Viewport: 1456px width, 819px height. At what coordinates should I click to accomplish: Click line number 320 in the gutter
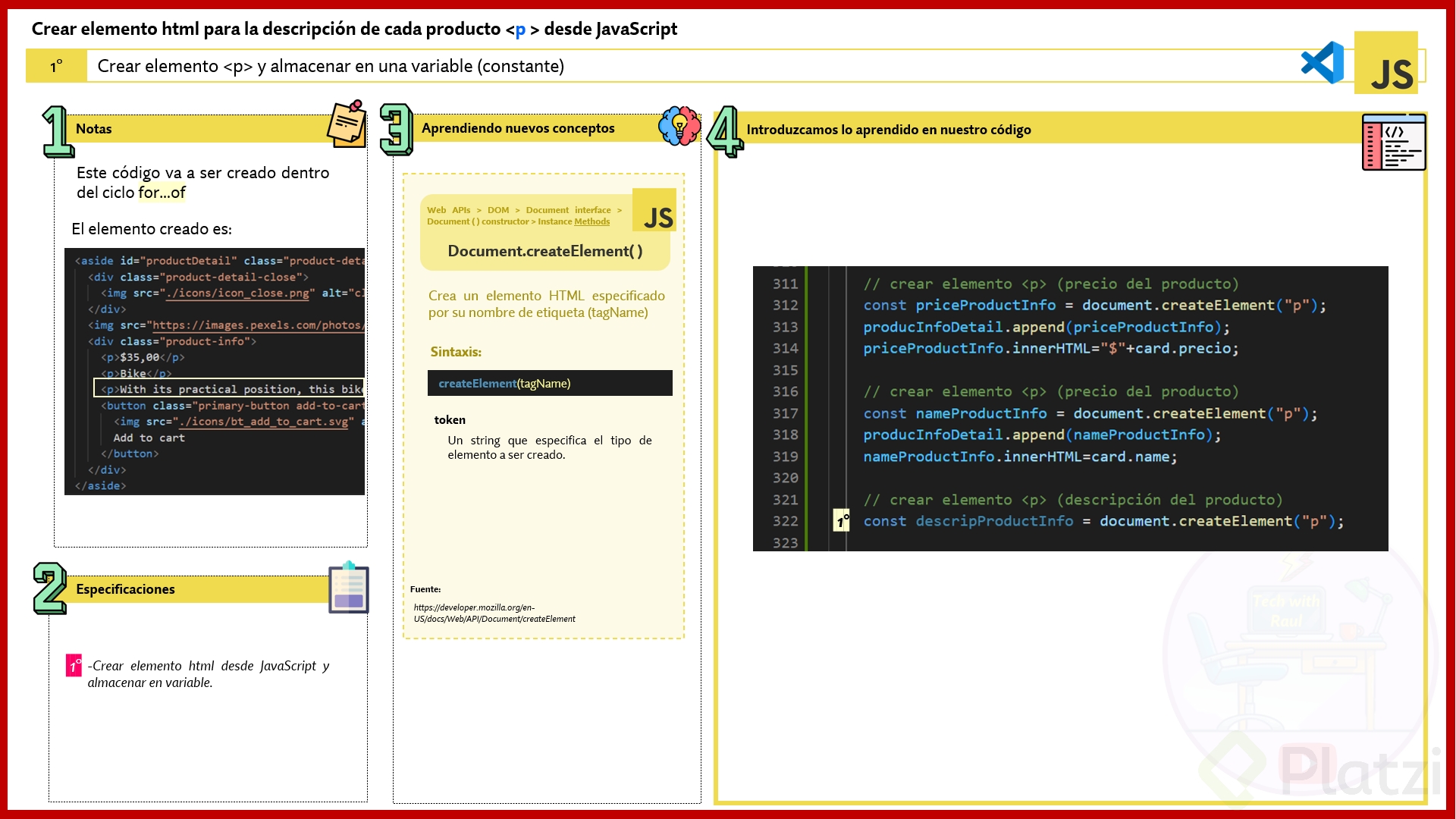(785, 478)
